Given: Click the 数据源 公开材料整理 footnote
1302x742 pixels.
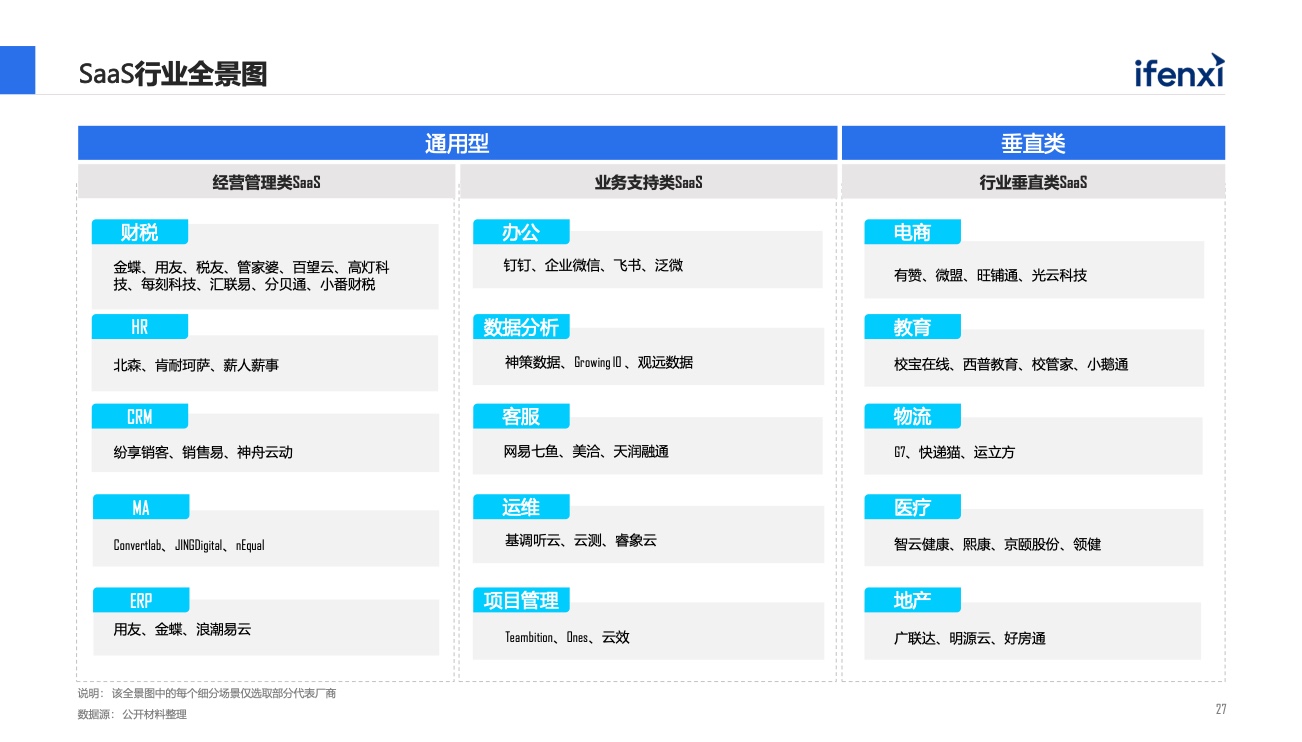Looking at the screenshot, I should pyautogui.click(x=132, y=715).
